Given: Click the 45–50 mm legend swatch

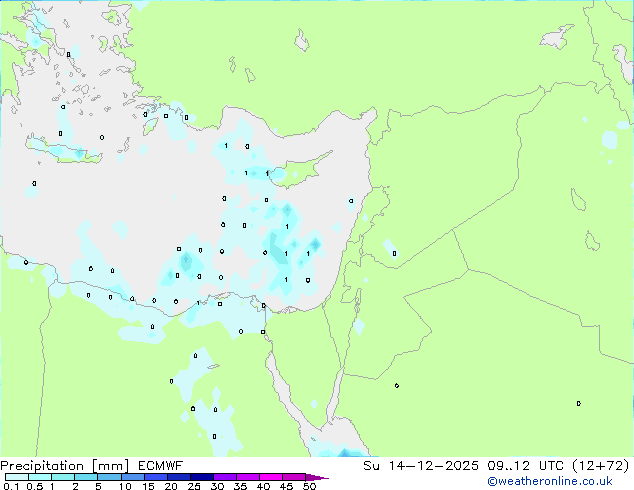Looking at the screenshot, I should pos(294,477).
